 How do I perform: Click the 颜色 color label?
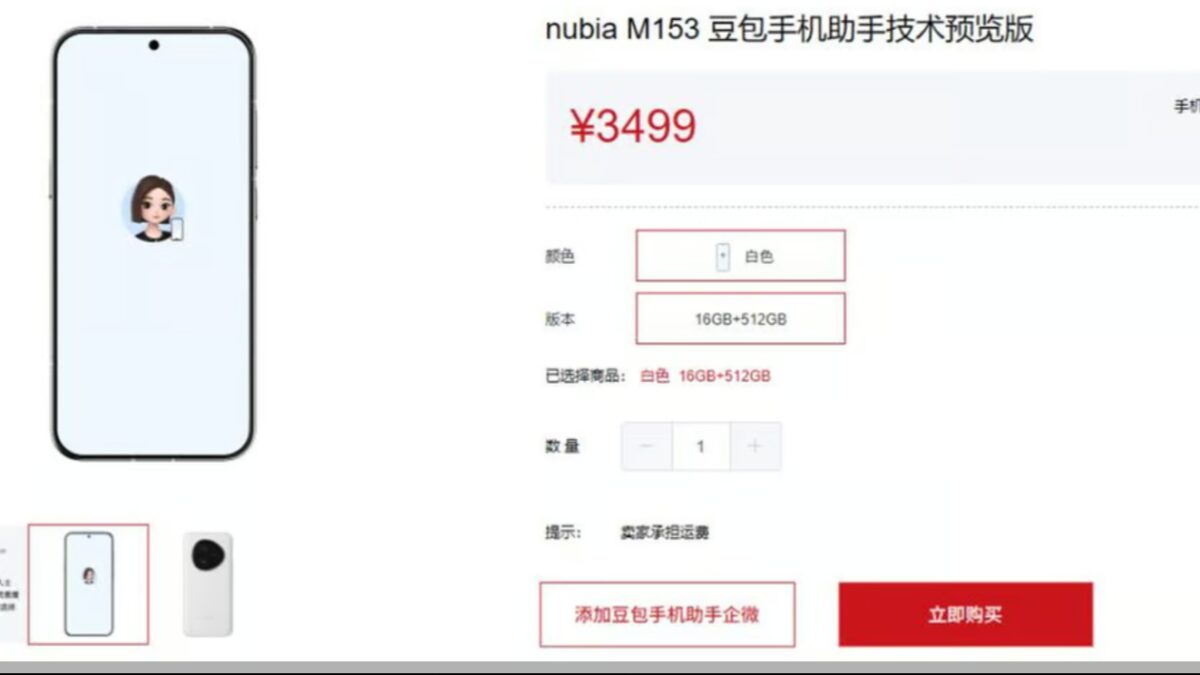[560, 256]
